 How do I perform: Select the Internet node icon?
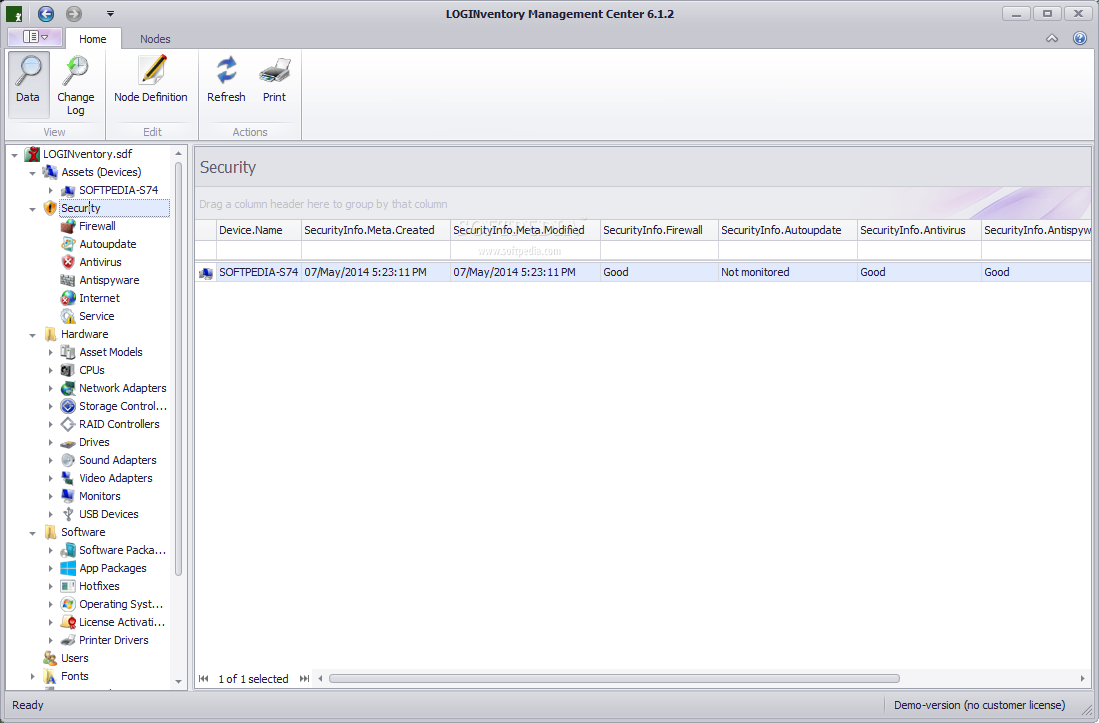[68, 298]
